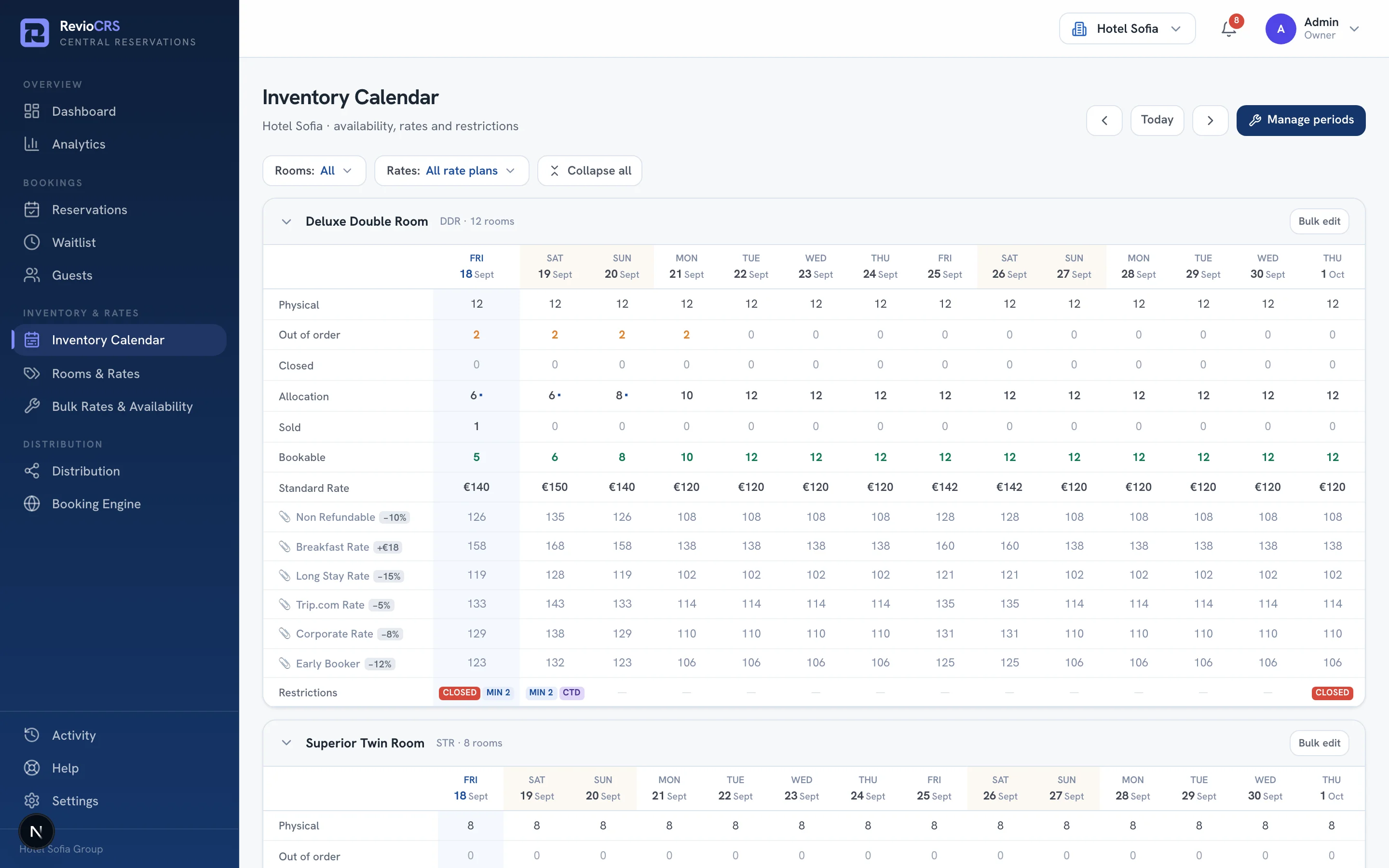Click Deluxe Allocation cell for 18 Sept
This screenshot has width=1389, height=868.
[477, 395]
